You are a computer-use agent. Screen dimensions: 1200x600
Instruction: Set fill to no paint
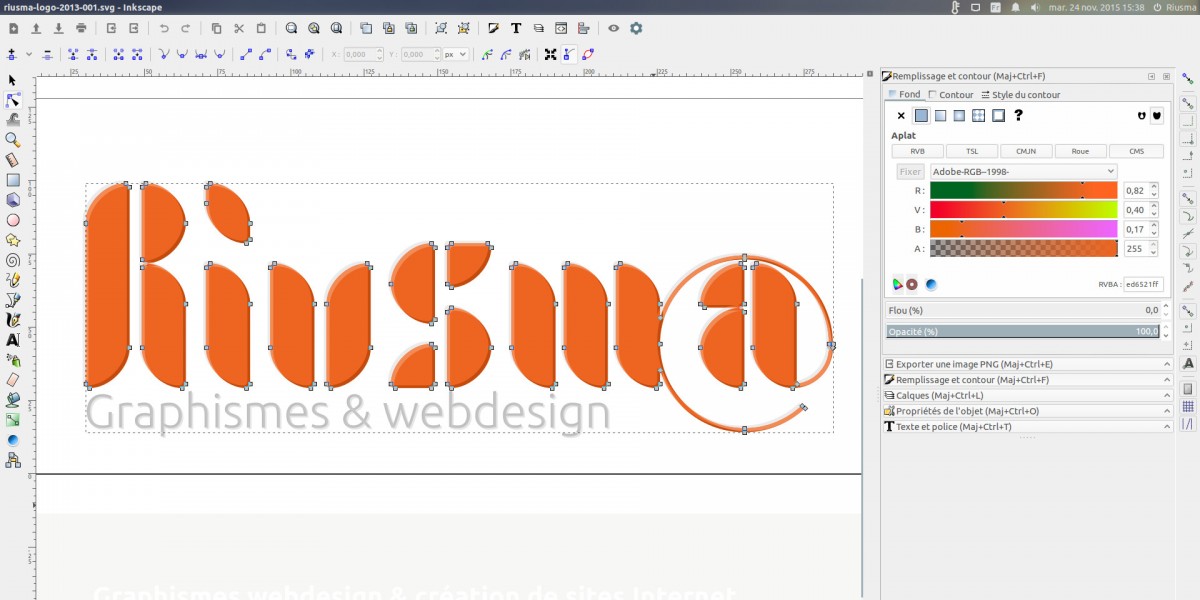pos(901,116)
